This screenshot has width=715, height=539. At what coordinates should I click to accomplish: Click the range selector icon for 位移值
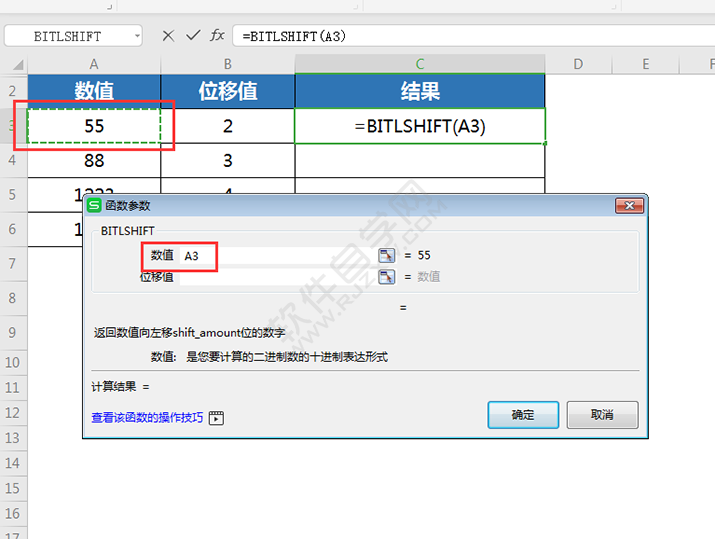387,276
